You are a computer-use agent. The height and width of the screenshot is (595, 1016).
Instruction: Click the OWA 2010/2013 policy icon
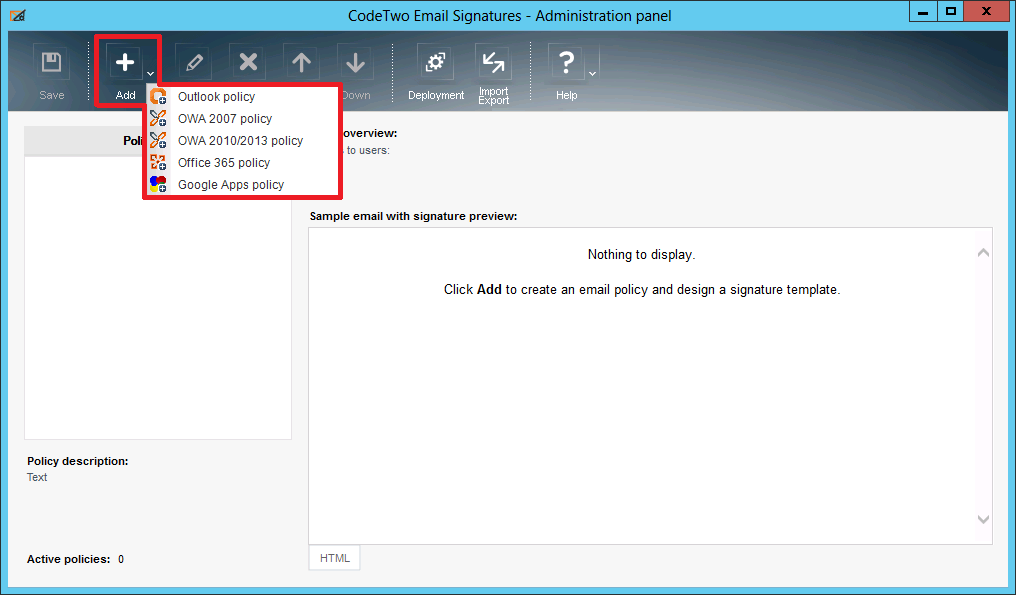coord(158,141)
